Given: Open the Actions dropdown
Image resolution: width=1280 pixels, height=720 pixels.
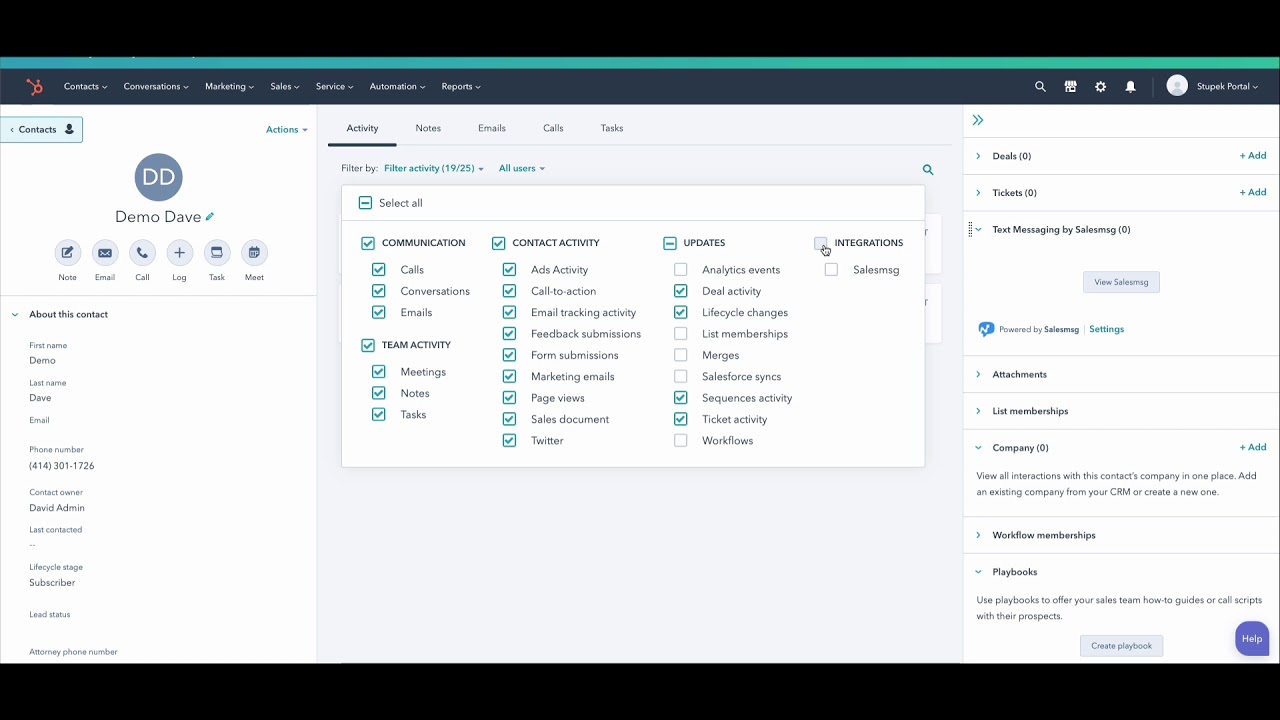Looking at the screenshot, I should 287,130.
